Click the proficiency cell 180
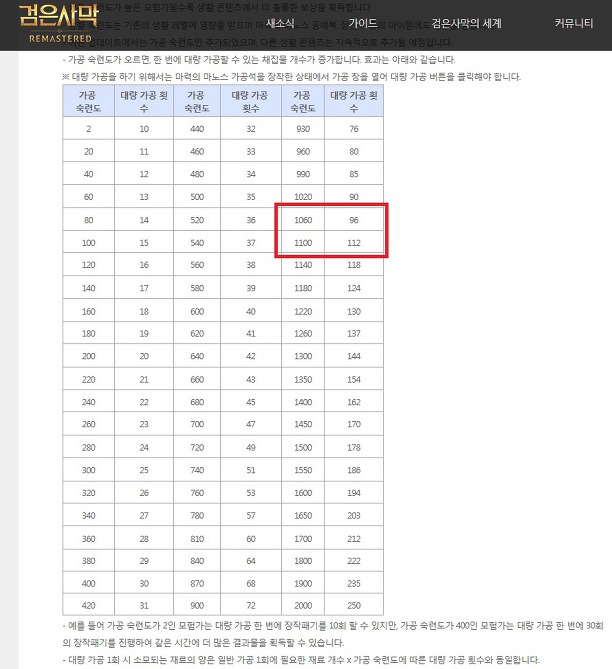Viewport: 612px width, 669px height. tap(88, 334)
